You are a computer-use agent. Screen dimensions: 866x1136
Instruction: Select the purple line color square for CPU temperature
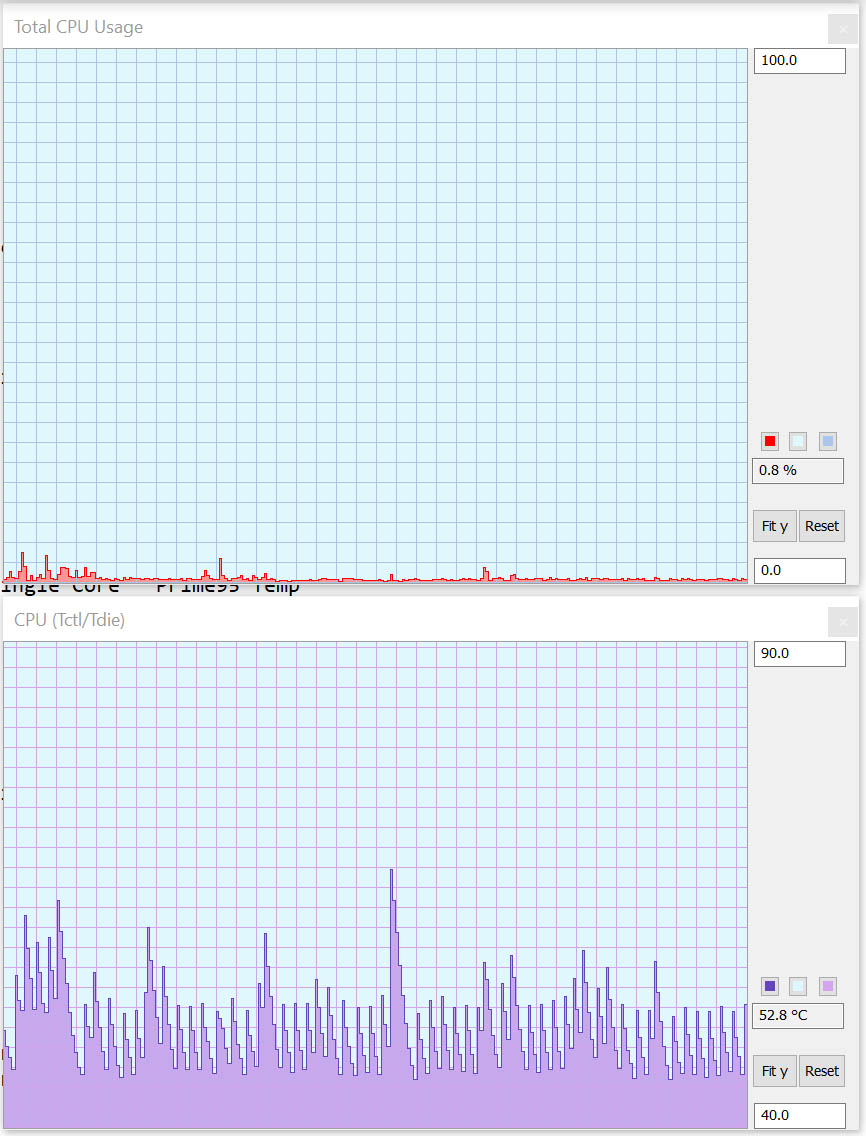point(769,986)
